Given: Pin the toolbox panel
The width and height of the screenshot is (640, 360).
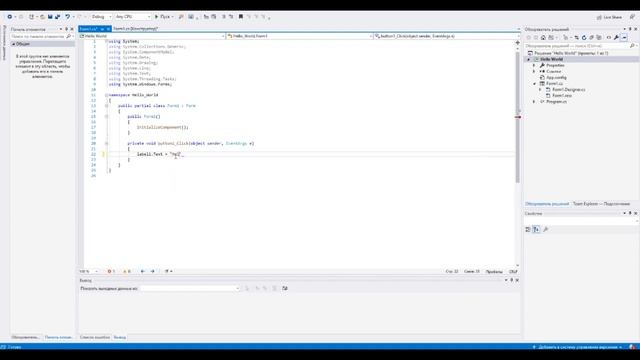Looking at the screenshot, I should (x=67, y=29).
